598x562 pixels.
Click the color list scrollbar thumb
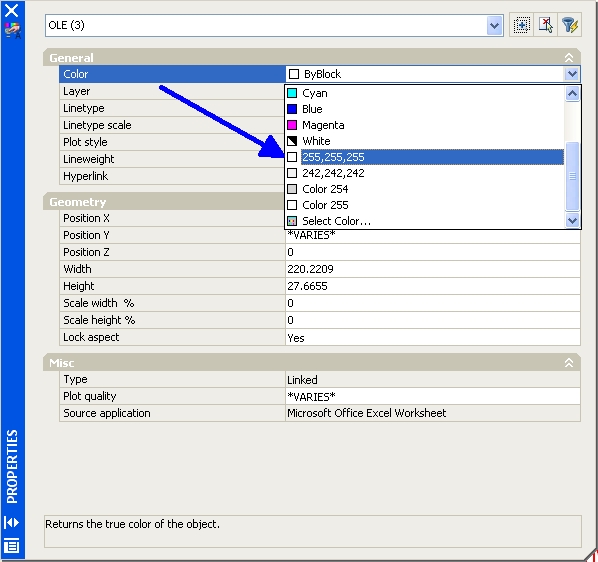click(x=572, y=176)
